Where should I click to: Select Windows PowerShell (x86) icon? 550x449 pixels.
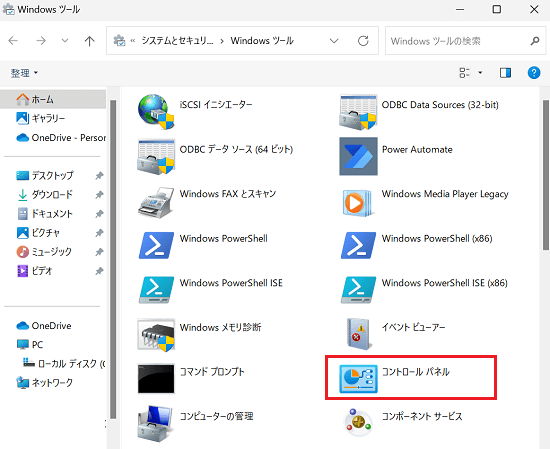tap(358, 245)
